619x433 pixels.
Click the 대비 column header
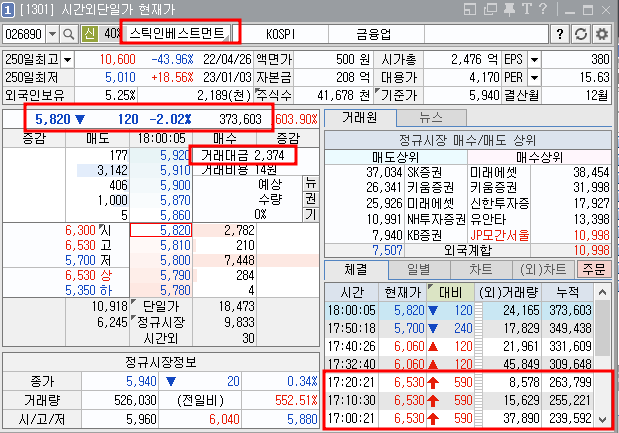[x=450, y=292]
